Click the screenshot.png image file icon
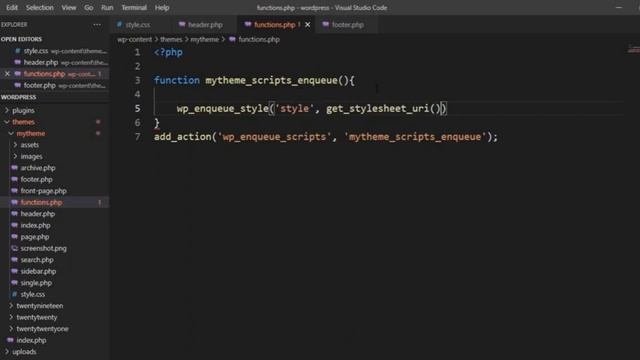Viewport: 640px width, 360px height. point(14,248)
